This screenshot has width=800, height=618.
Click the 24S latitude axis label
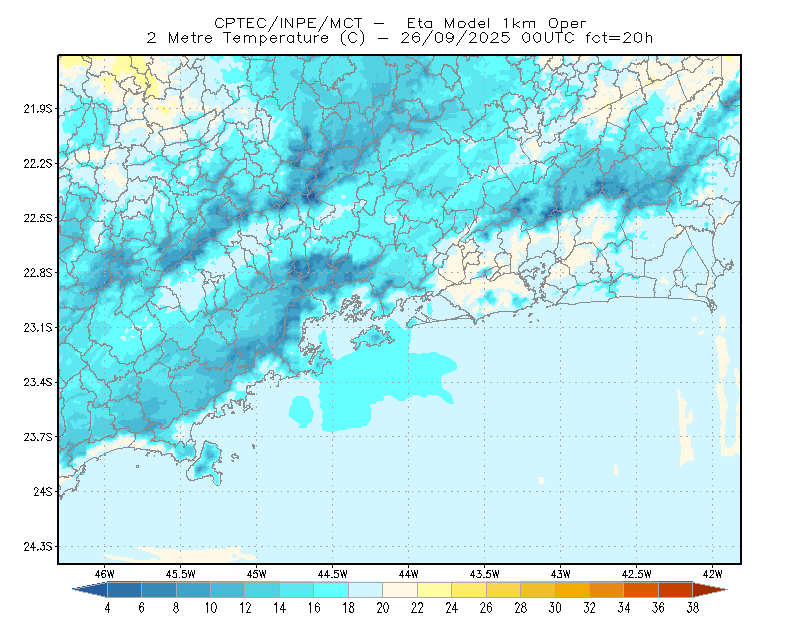pyautogui.click(x=43, y=491)
